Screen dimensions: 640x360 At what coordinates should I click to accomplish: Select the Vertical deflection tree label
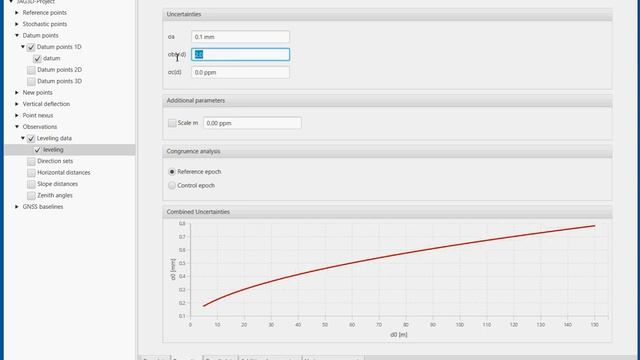point(46,104)
